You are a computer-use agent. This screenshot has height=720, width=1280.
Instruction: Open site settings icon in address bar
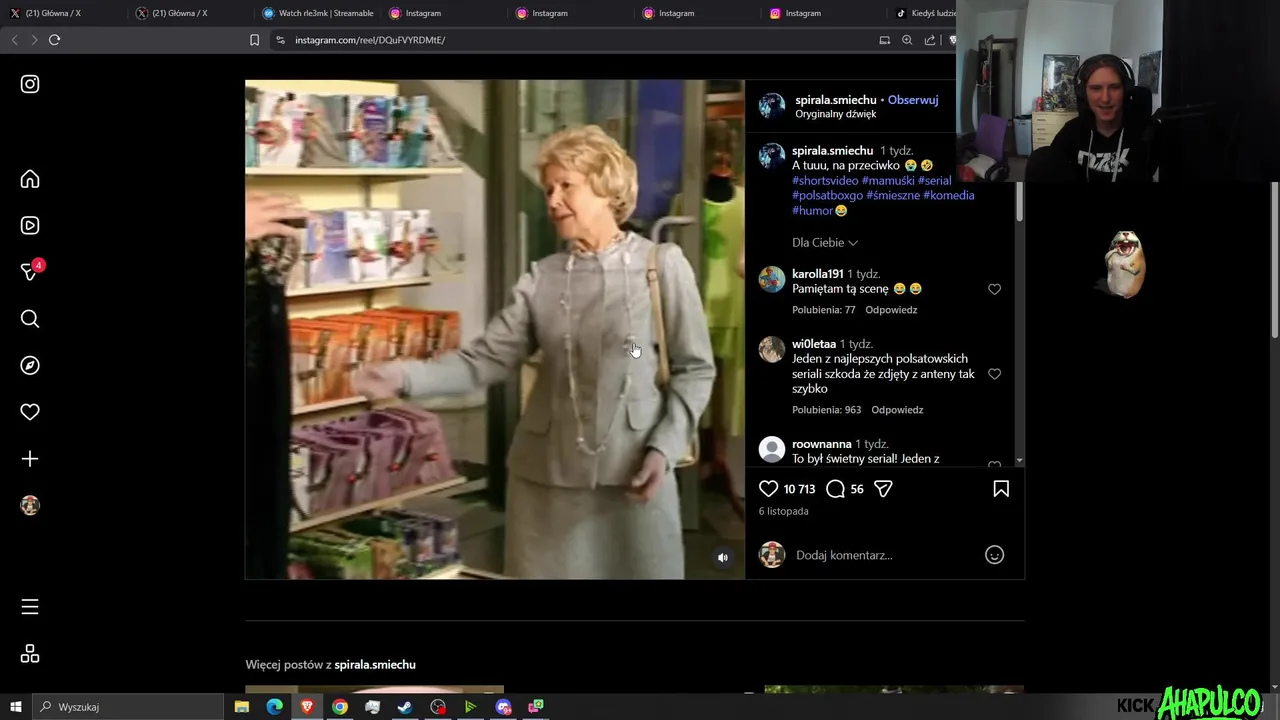(280, 40)
